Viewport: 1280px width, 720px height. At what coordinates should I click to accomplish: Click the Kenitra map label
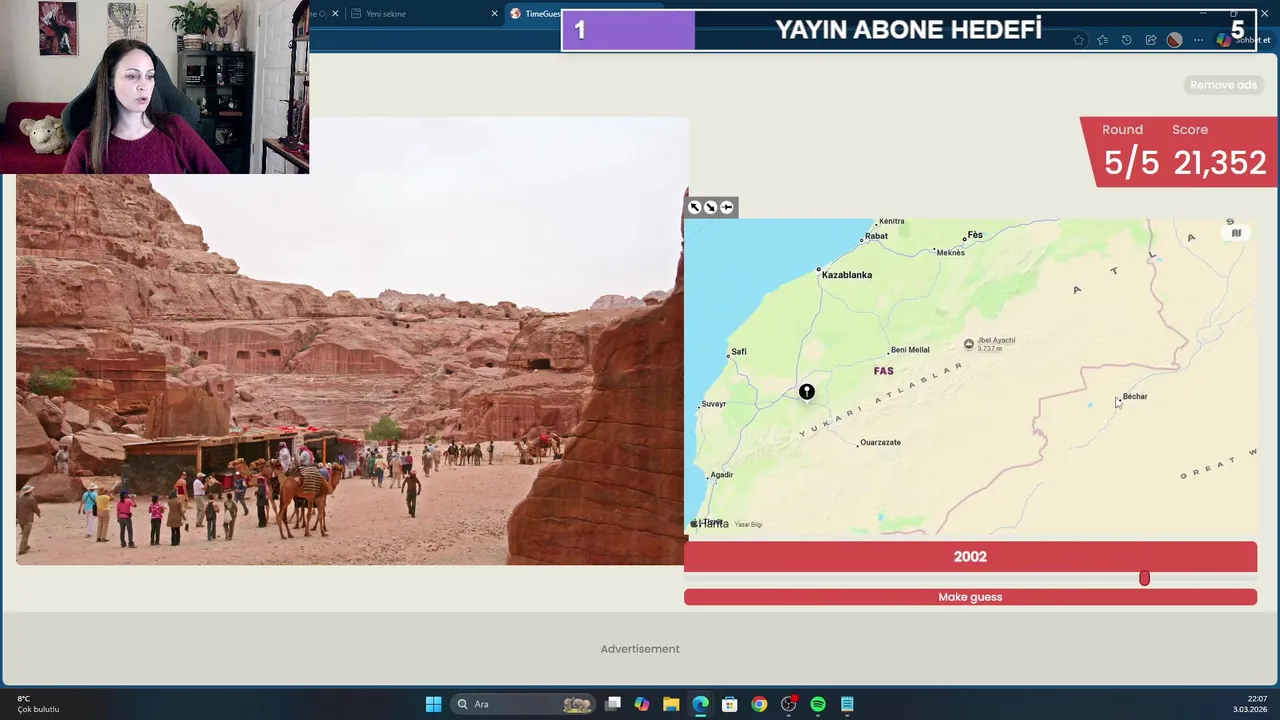(x=891, y=221)
